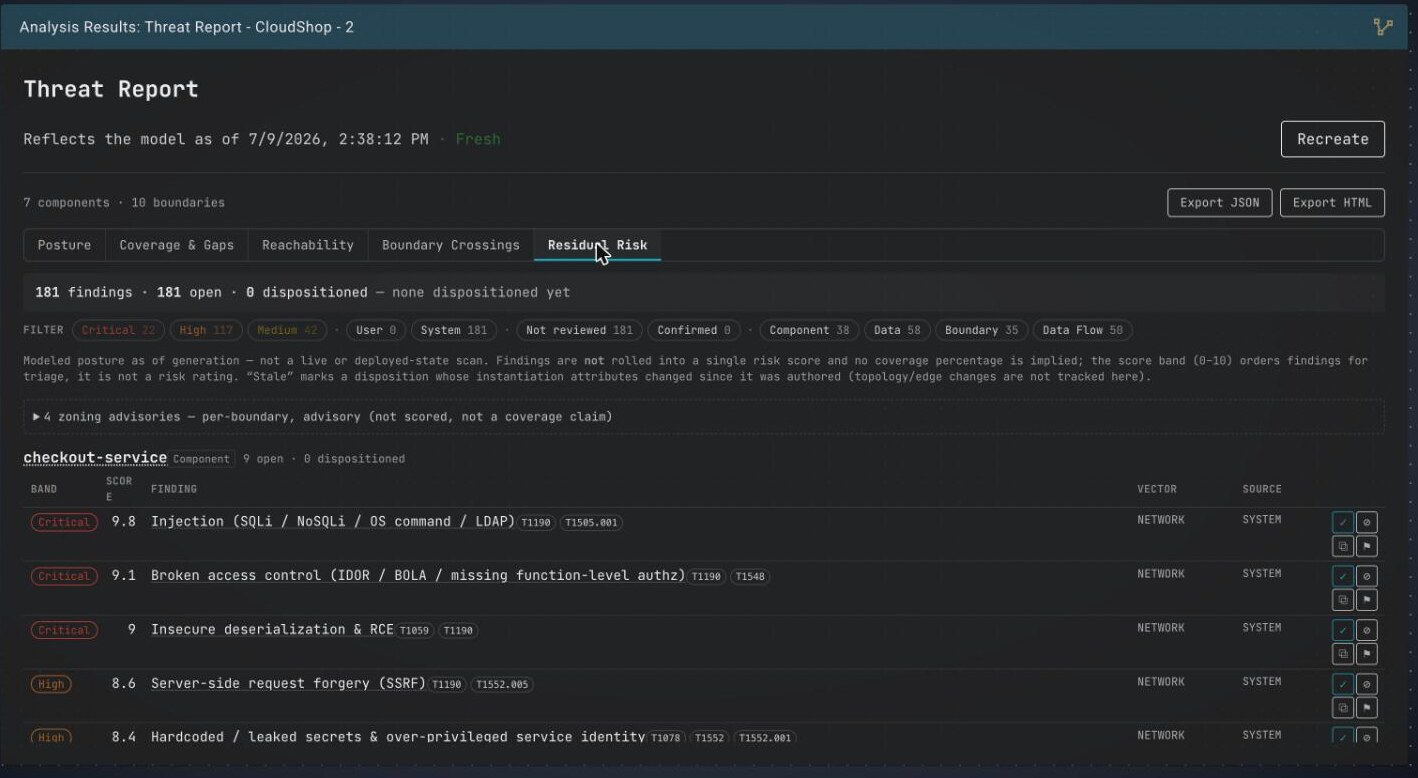Open the Reachability tab
This screenshot has width=1418, height=778.
[308, 245]
